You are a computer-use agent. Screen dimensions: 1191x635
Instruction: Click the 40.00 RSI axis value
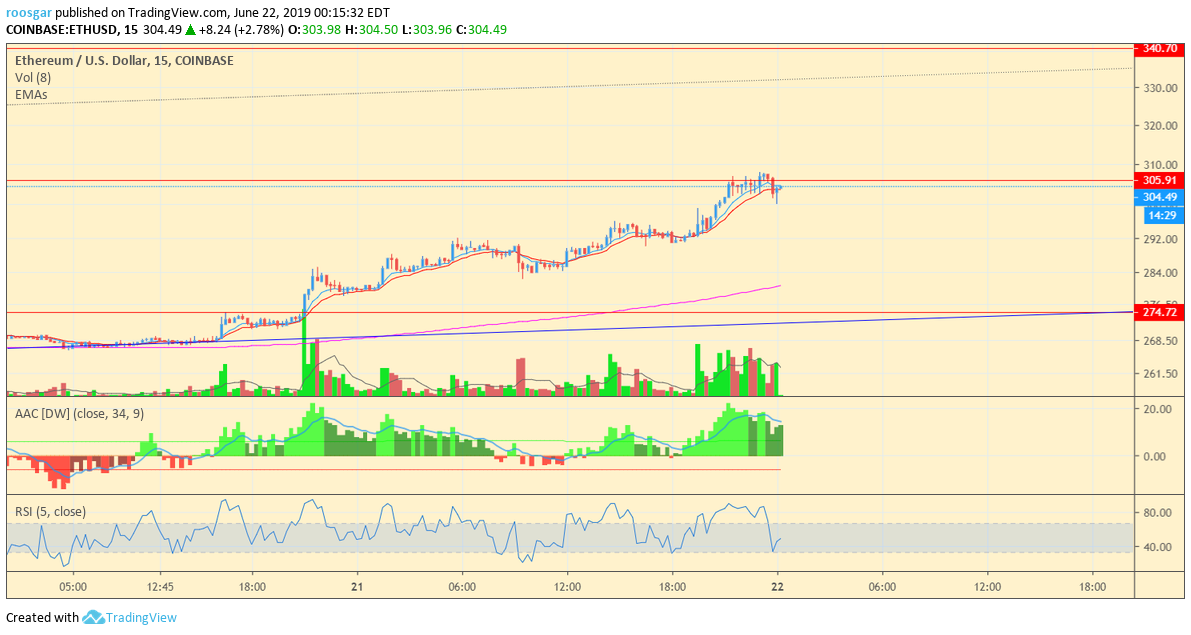click(1158, 547)
